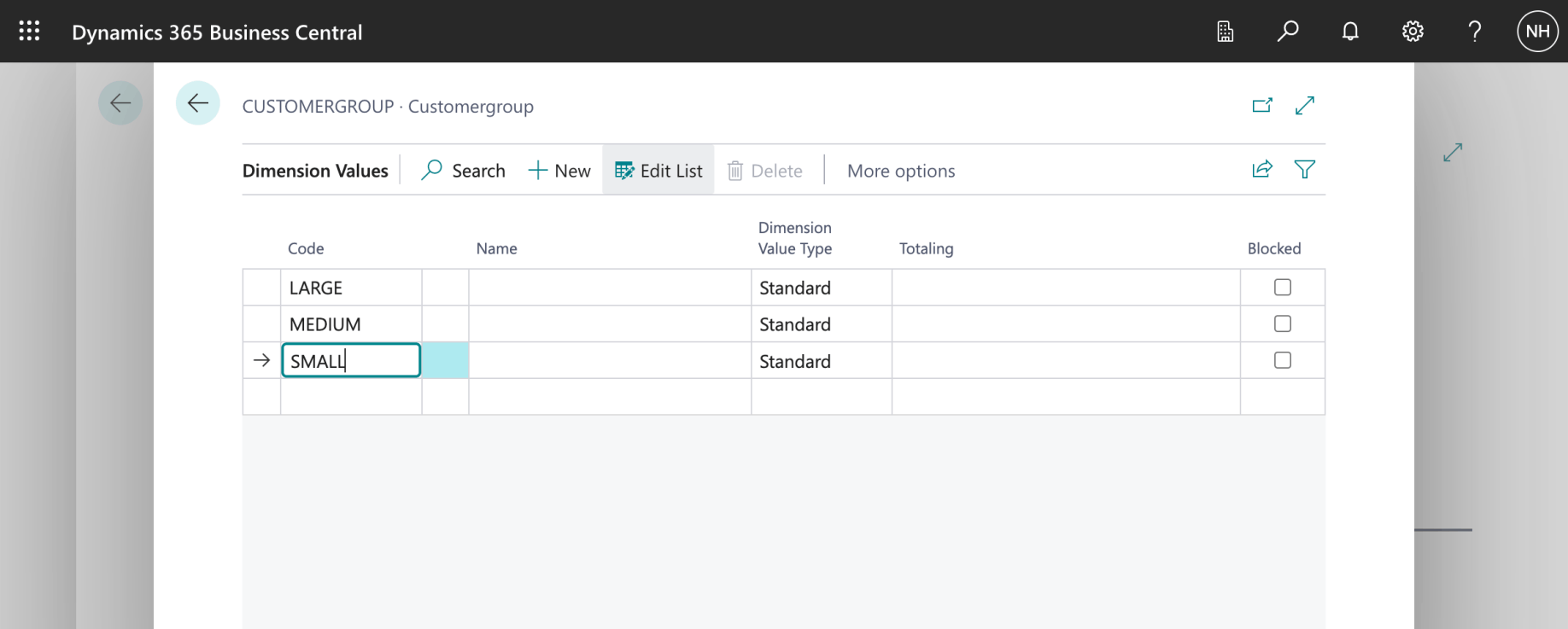Tick Blocked checkbox for LARGE
This screenshot has height=629, width=1568.
[x=1283, y=288]
